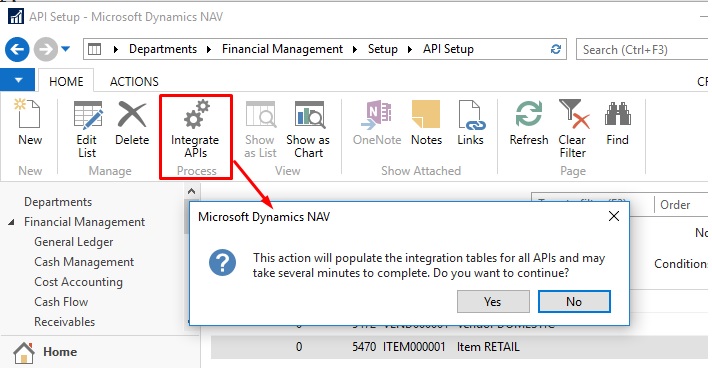Click the address bar root icon
This screenshot has width=712, height=371.
pos(94,49)
